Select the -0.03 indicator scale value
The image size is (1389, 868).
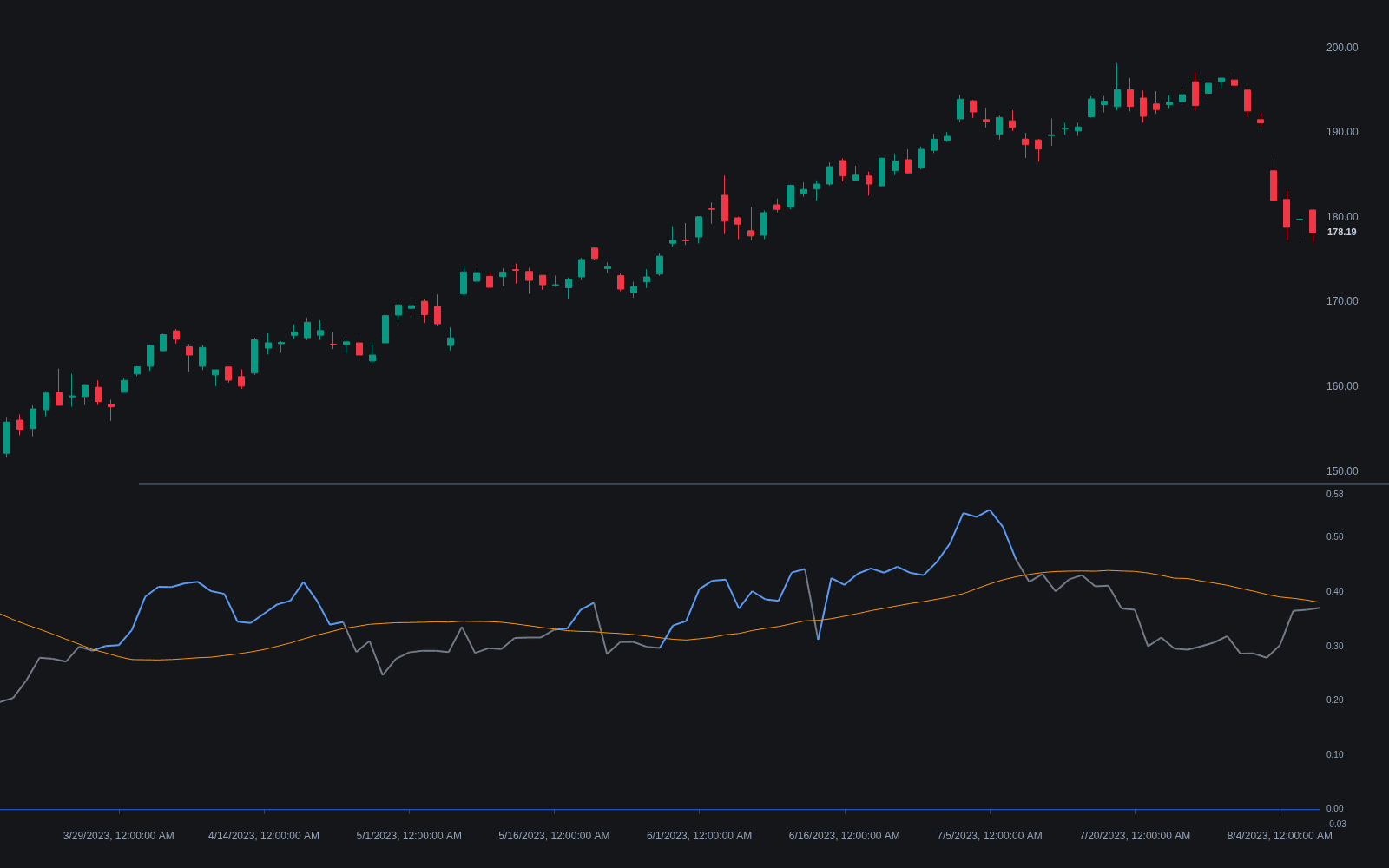1336,825
